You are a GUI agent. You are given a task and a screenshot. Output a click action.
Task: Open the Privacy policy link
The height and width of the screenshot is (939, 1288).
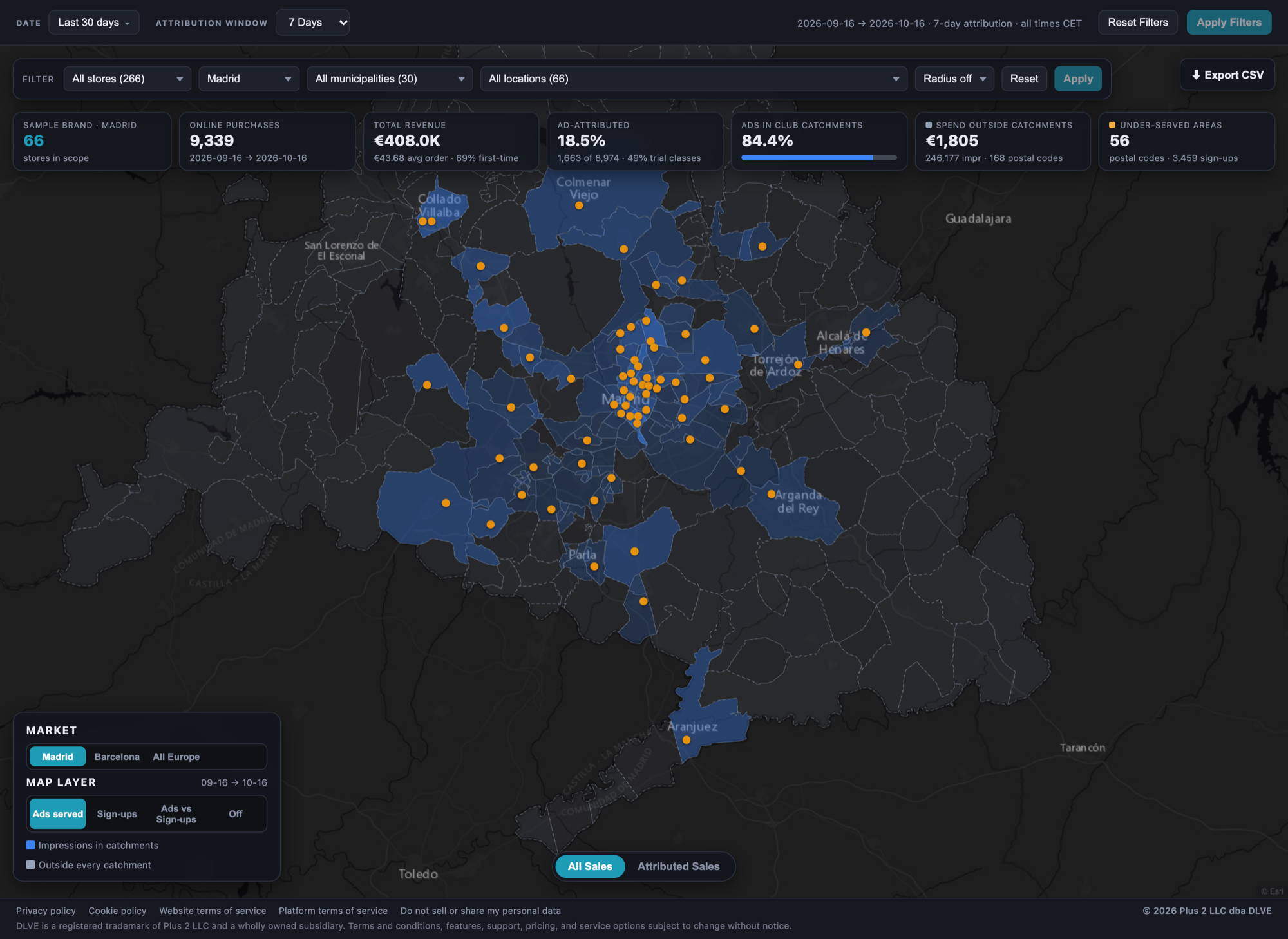pyautogui.click(x=46, y=911)
